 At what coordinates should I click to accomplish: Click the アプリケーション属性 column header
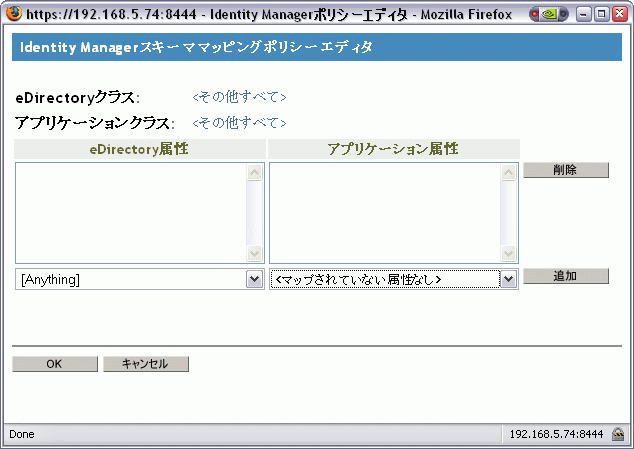(x=393, y=149)
